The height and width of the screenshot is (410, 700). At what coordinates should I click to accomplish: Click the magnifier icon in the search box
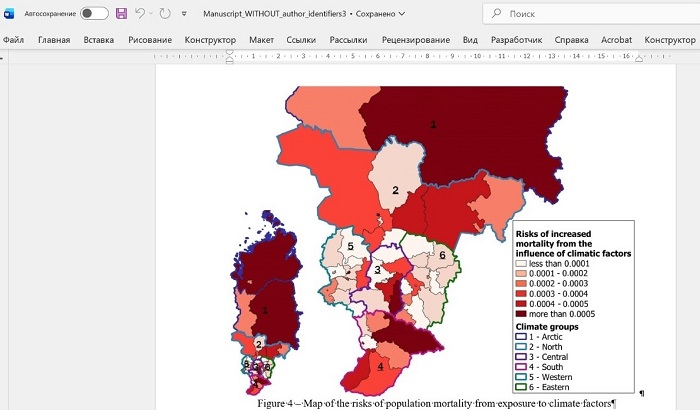point(497,14)
